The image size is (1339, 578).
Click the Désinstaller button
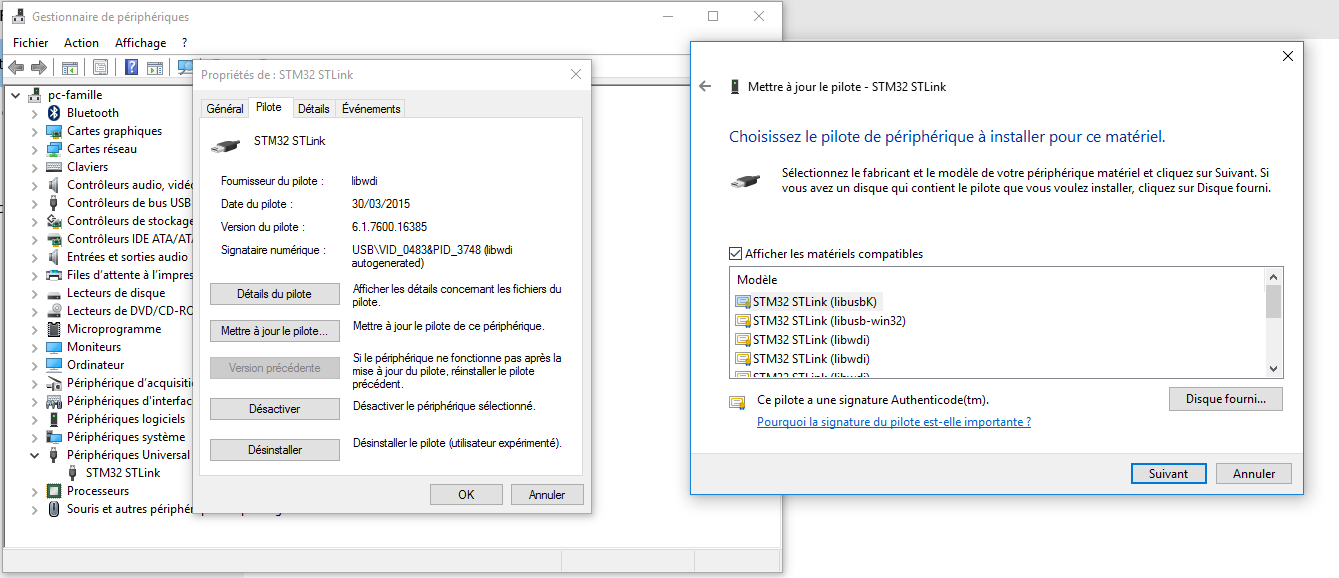(275, 450)
